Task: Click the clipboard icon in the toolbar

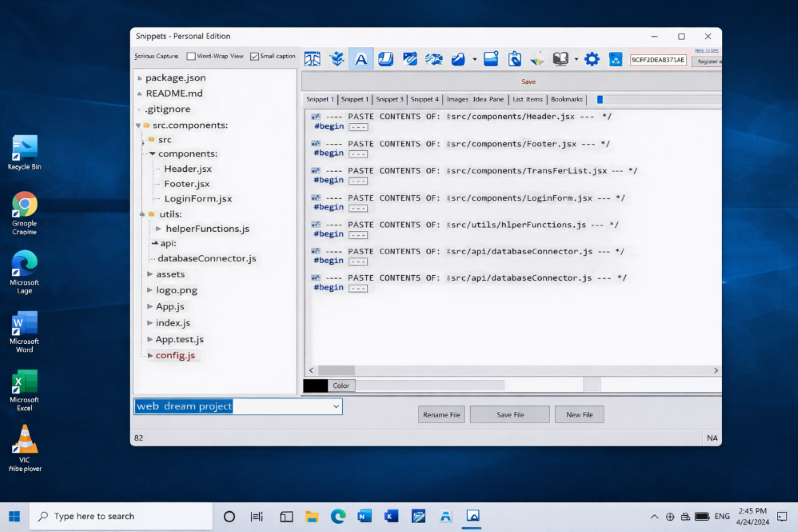Action: tap(515, 59)
